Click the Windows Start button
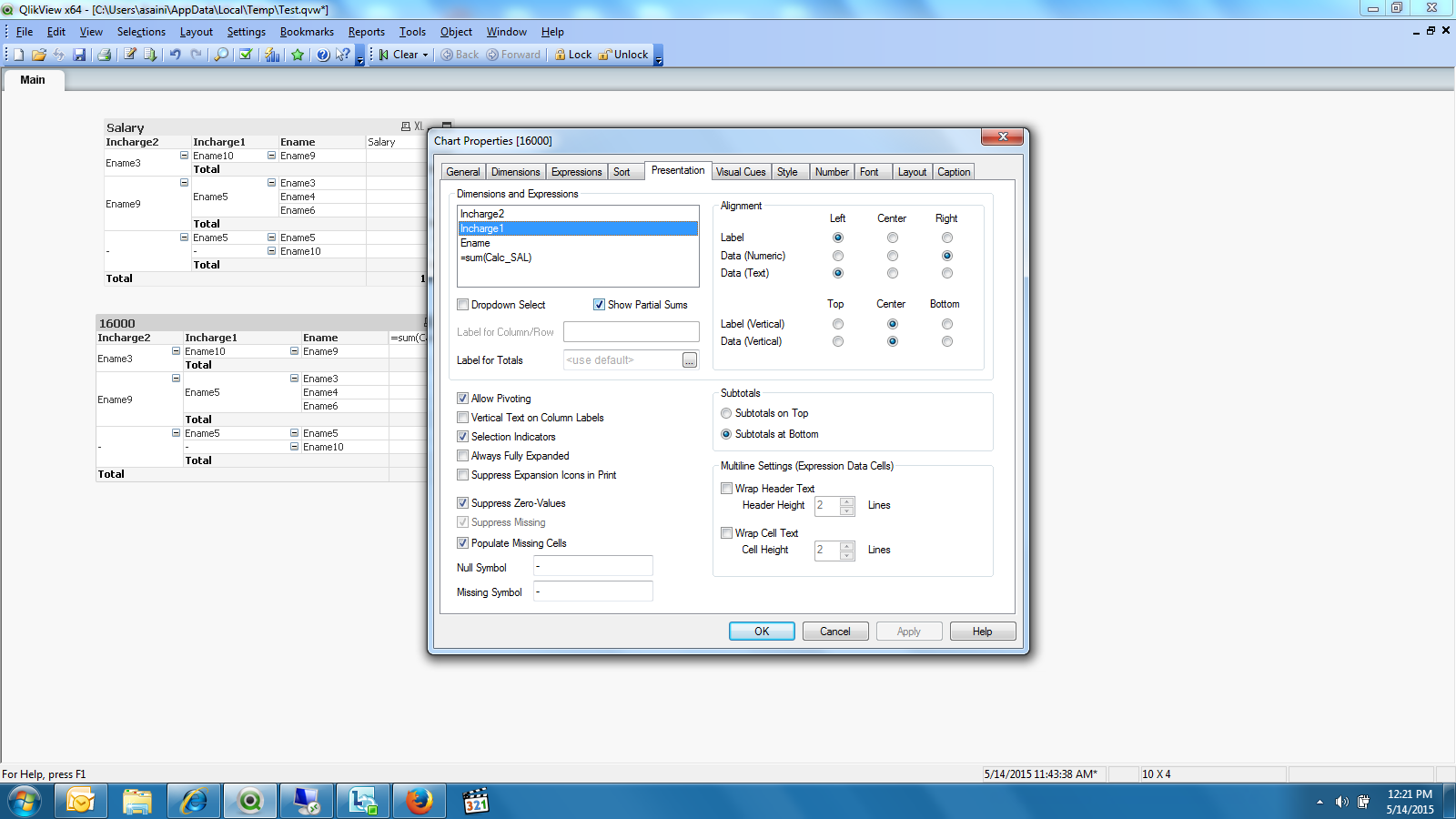 [25, 802]
